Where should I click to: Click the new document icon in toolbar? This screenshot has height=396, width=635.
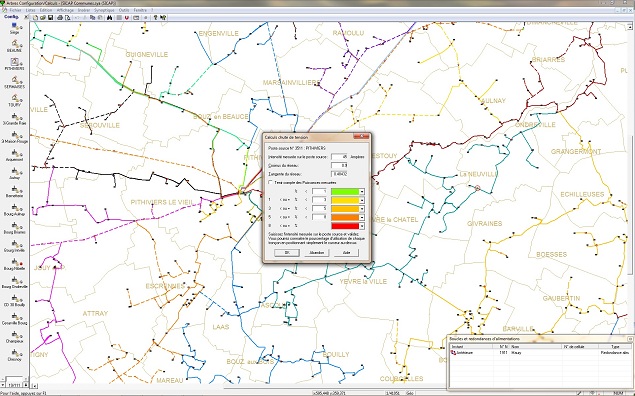click(x=36, y=17)
